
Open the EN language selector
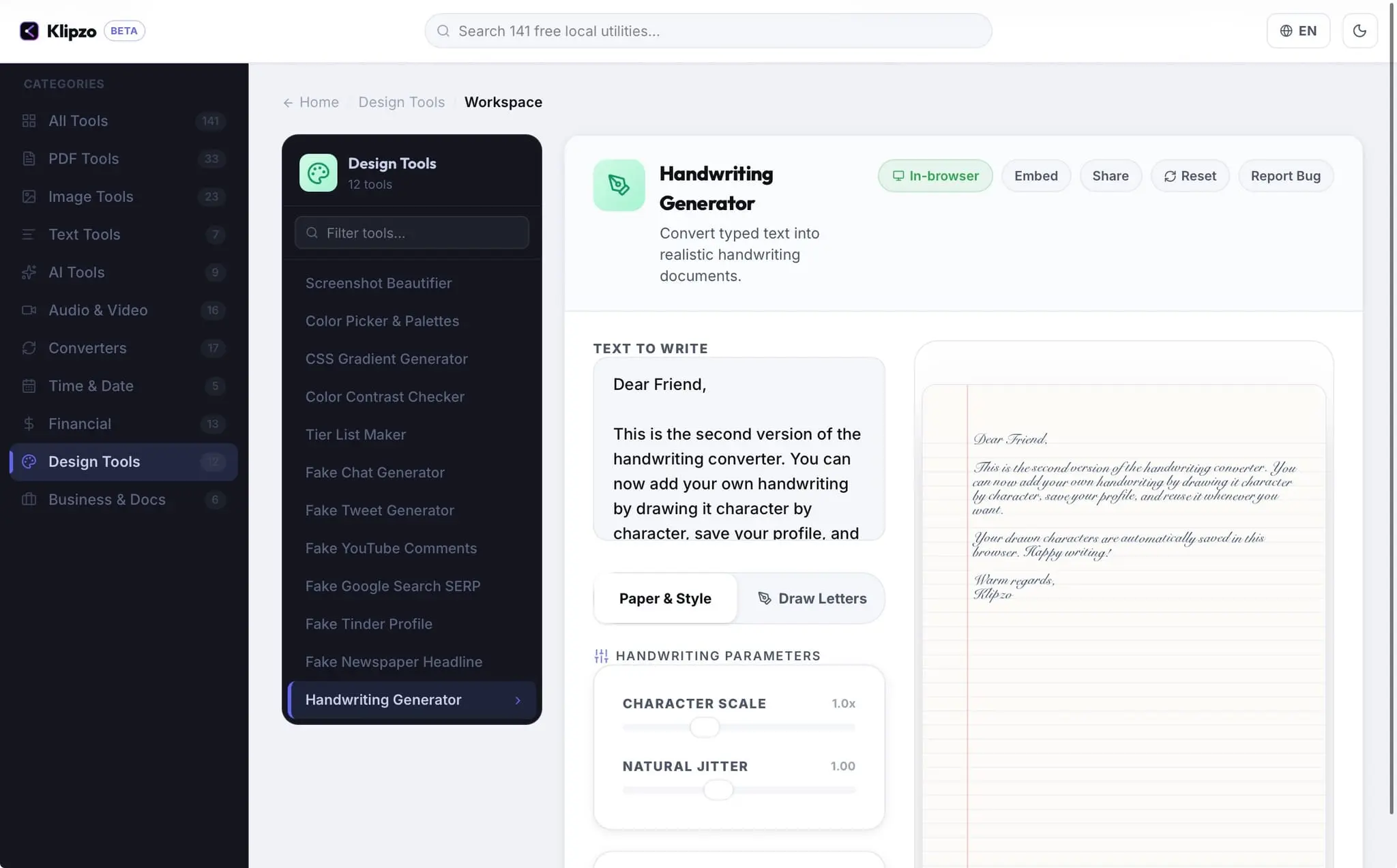[x=1298, y=31]
